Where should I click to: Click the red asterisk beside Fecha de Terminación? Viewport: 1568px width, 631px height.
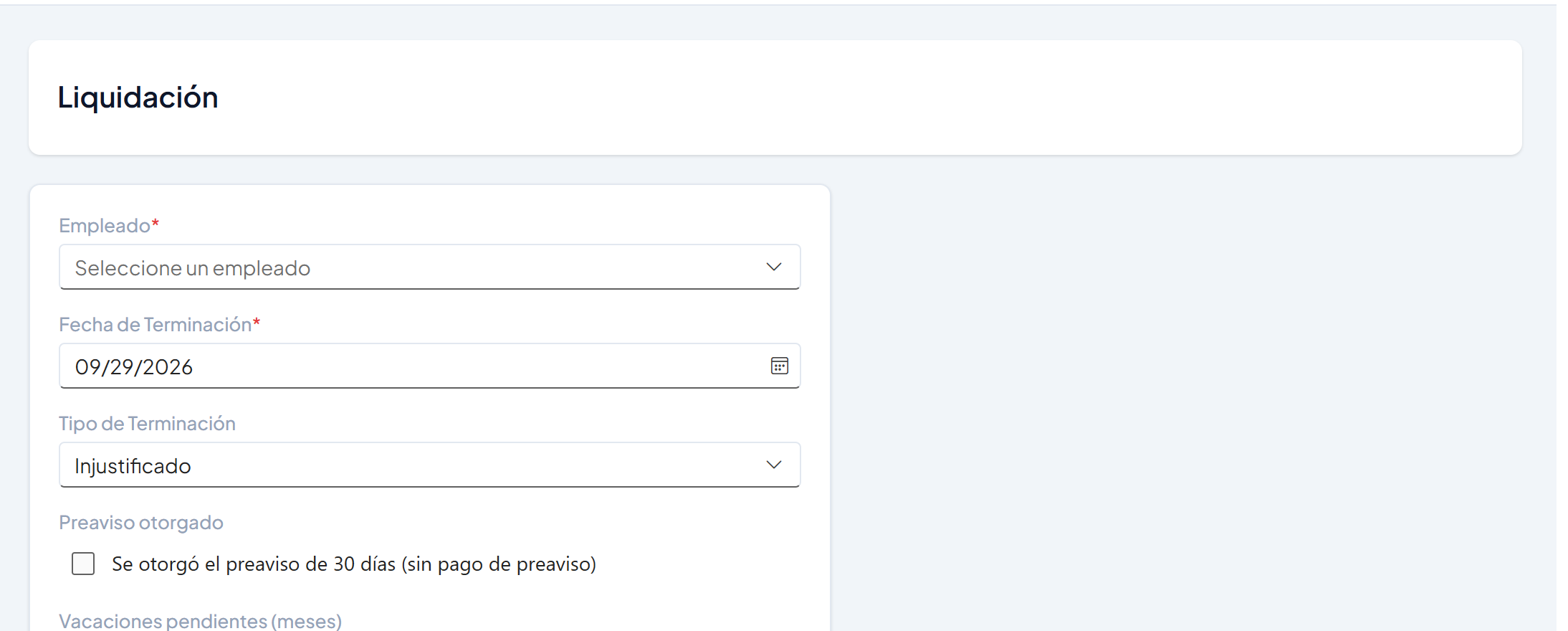(x=257, y=322)
